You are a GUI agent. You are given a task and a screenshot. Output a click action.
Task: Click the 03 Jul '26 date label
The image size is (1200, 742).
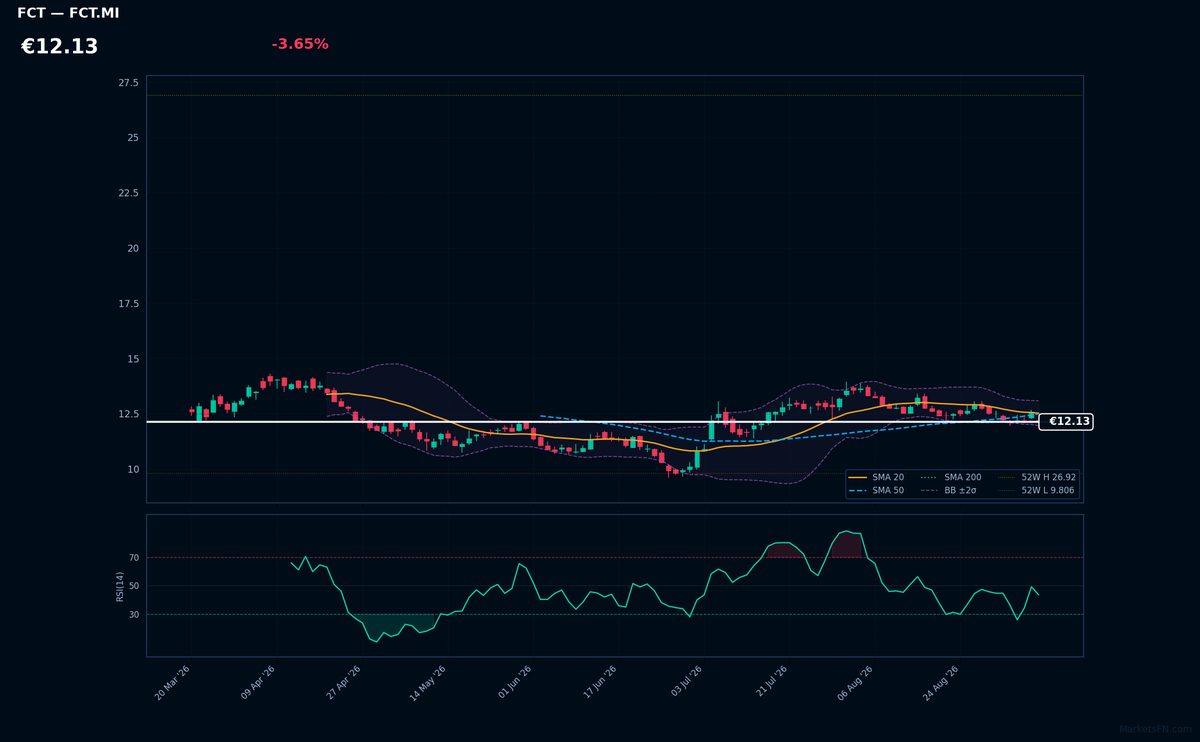click(686, 683)
